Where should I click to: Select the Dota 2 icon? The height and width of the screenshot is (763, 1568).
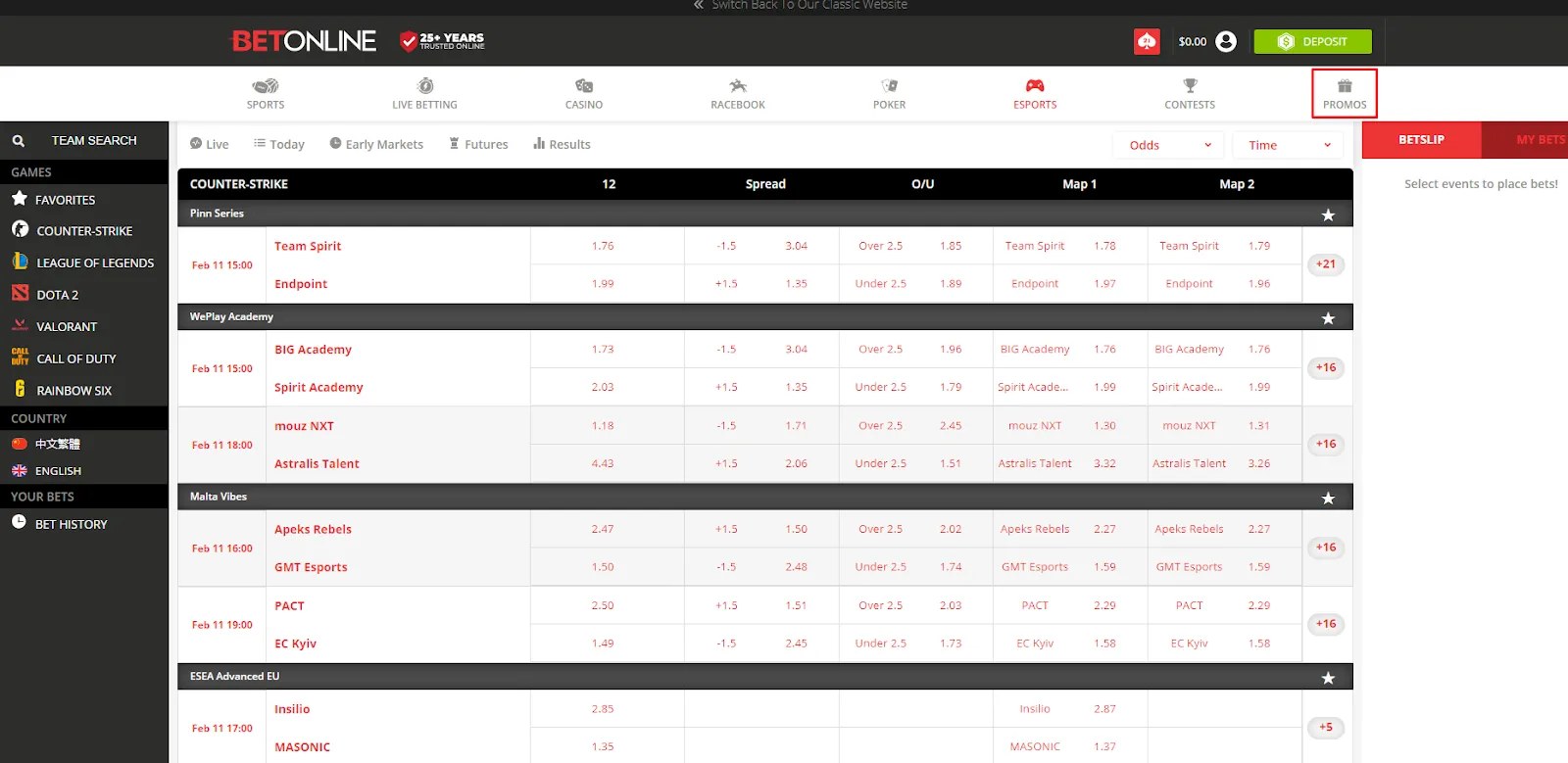click(20, 293)
